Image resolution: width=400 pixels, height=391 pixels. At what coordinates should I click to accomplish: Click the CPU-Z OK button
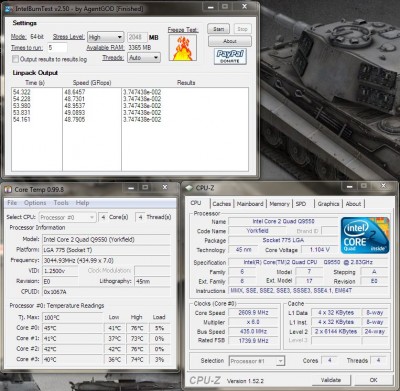coord(373,380)
